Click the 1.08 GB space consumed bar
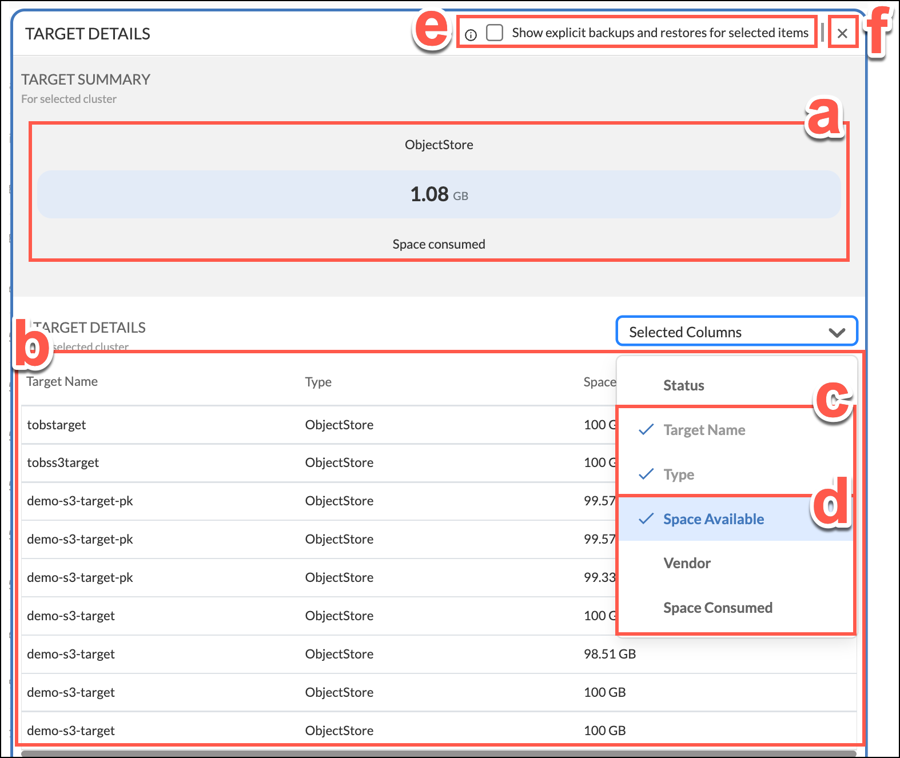 coord(439,194)
